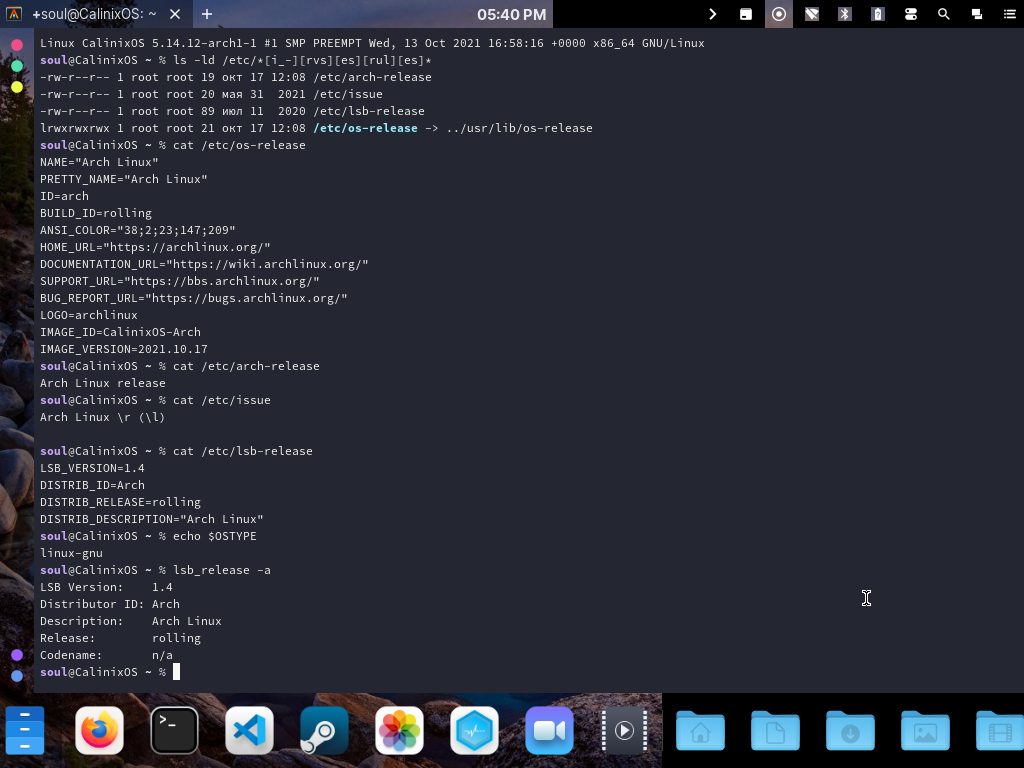
Task: Click the 05:40 PM clock
Action: point(511,14)
